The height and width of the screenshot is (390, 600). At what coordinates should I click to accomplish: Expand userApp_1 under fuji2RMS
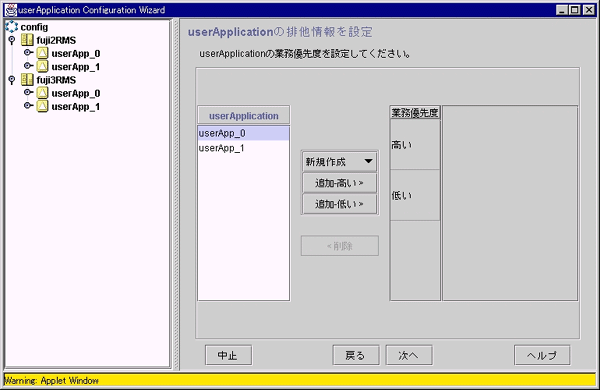click(28, 66)
